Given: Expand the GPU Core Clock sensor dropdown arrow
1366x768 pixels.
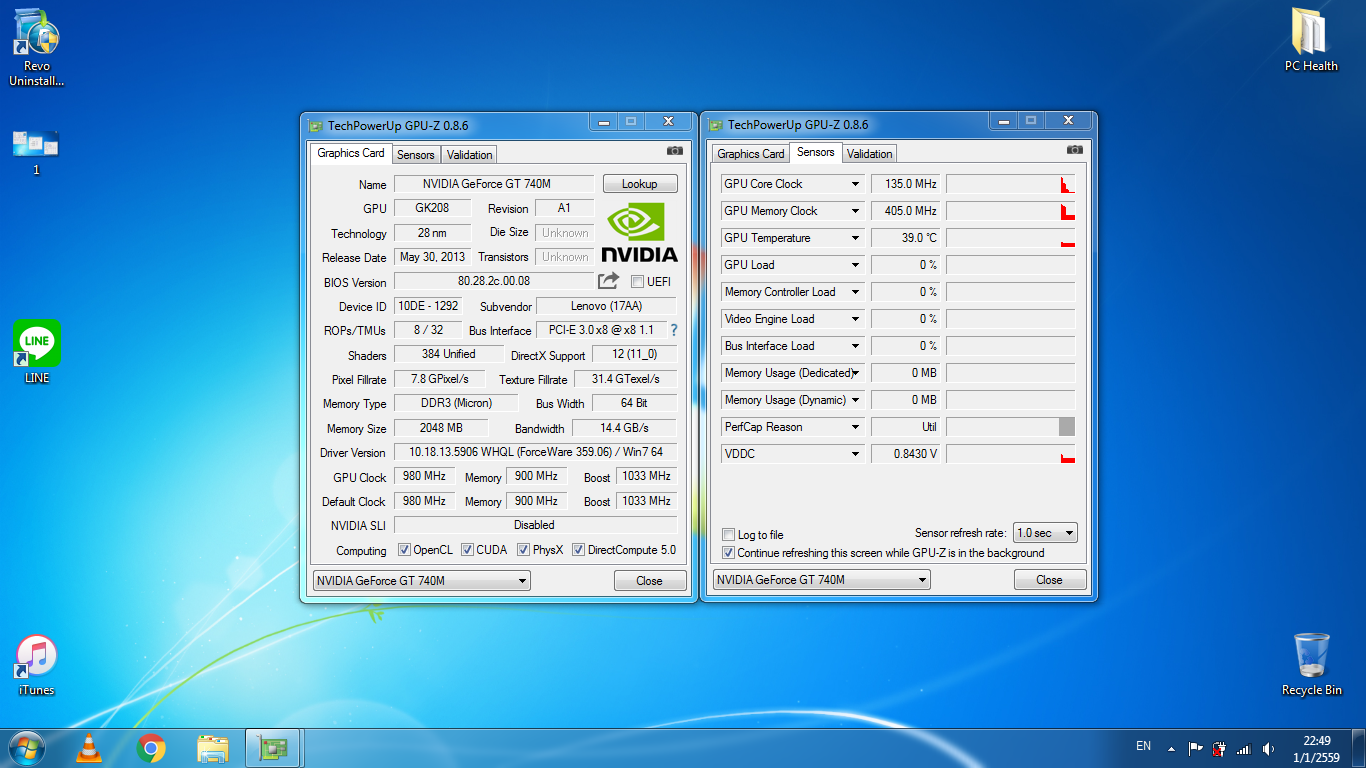Looking at the screenshot, I should tap(856, 184).
